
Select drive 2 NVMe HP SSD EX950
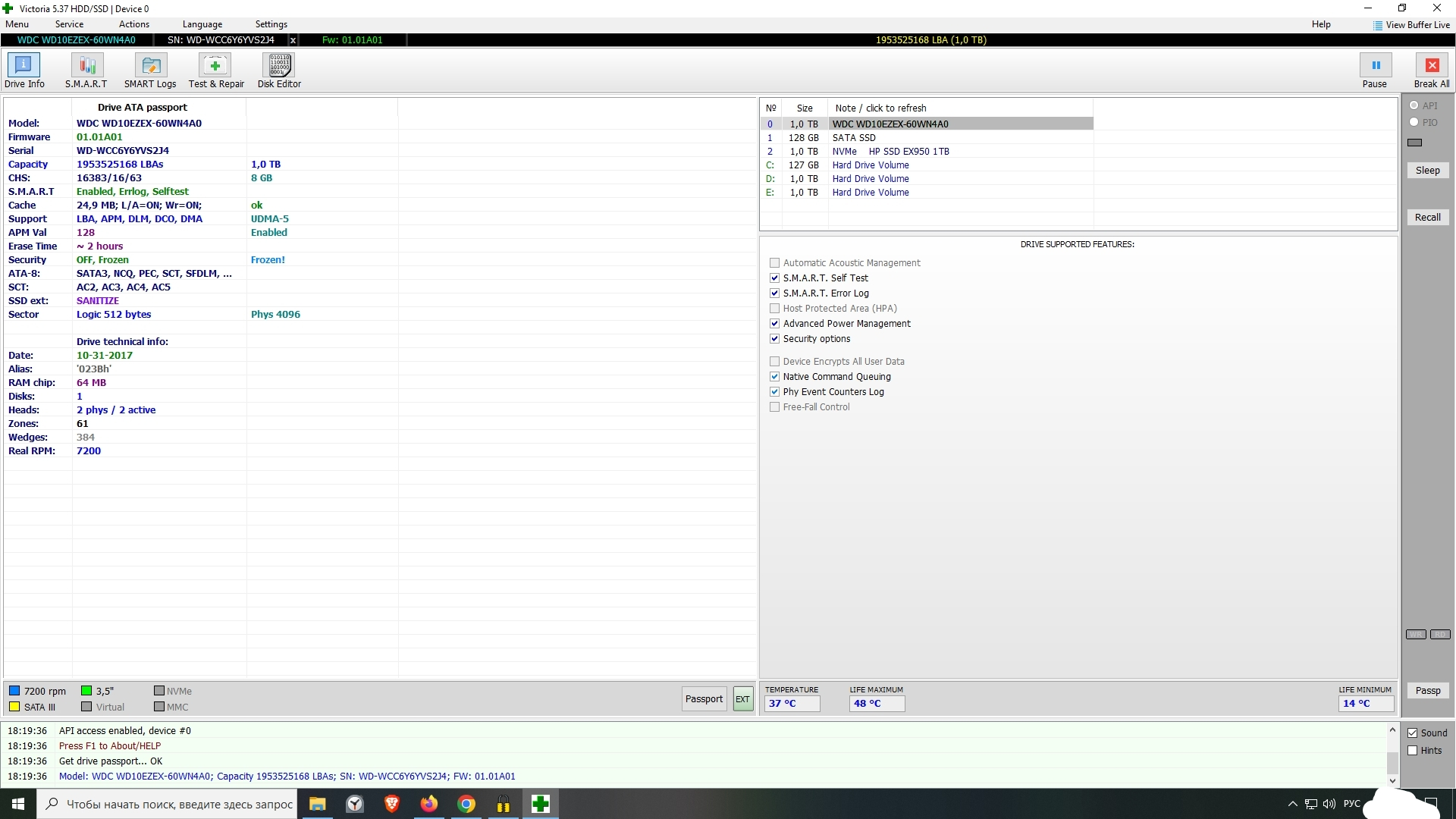point(927,152)
